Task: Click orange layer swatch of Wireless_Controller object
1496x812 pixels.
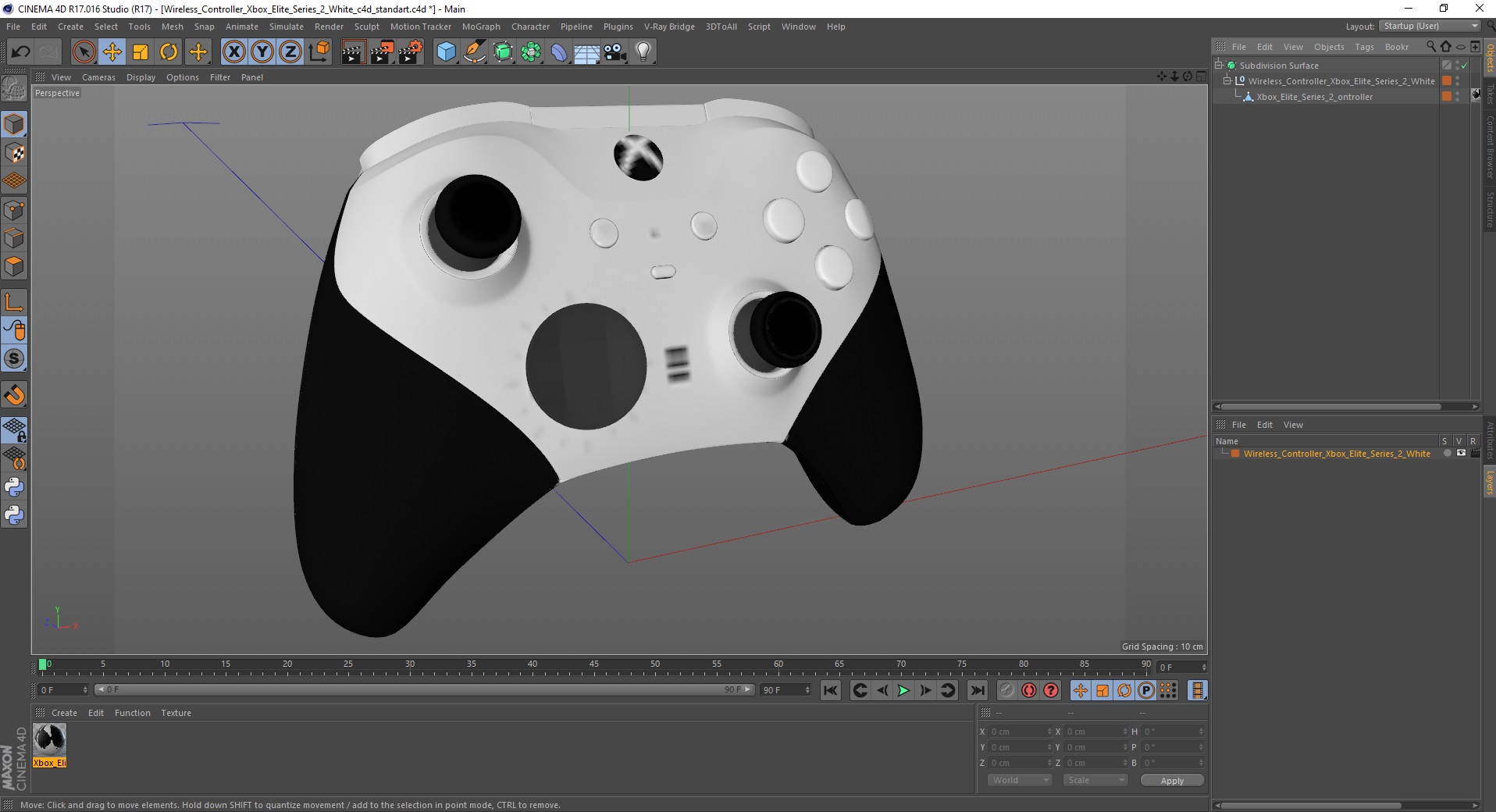Action: point(1447,81)
